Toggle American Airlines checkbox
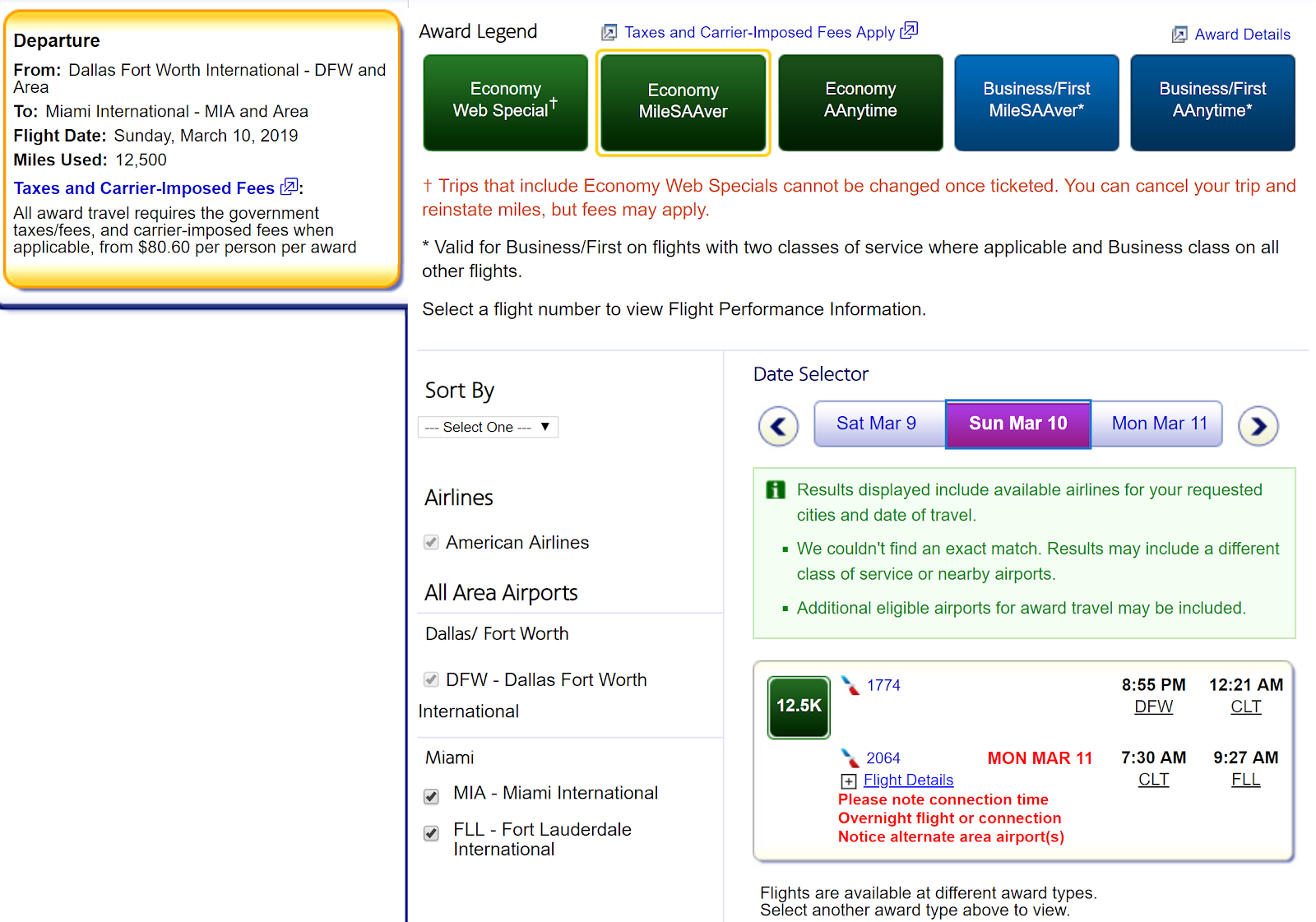This screenshot has width=1316, height=922. [431, 542]
